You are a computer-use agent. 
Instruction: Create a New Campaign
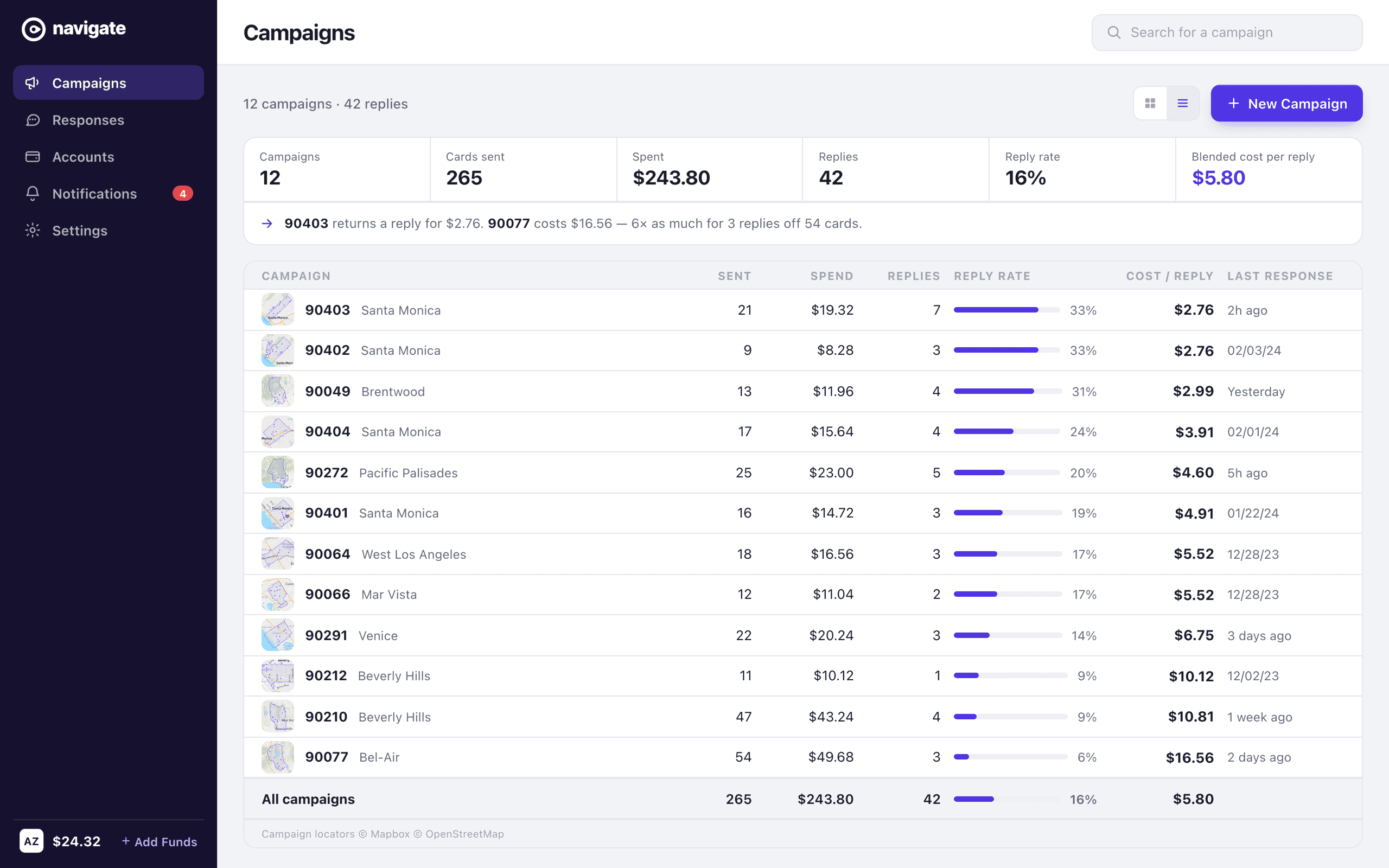click(1286, 103)
